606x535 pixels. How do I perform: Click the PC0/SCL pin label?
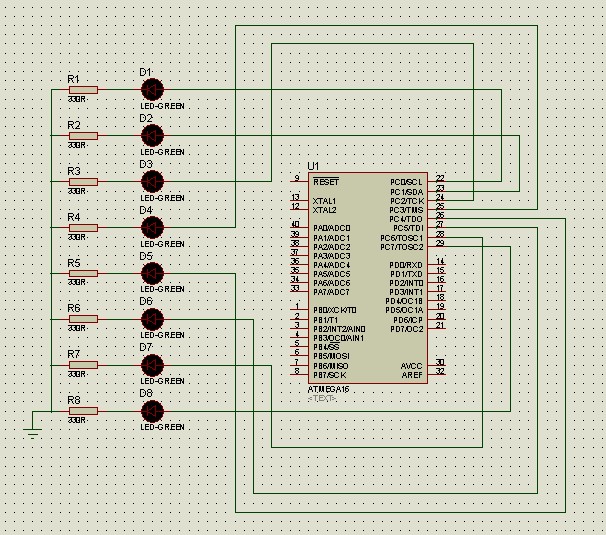406,182
